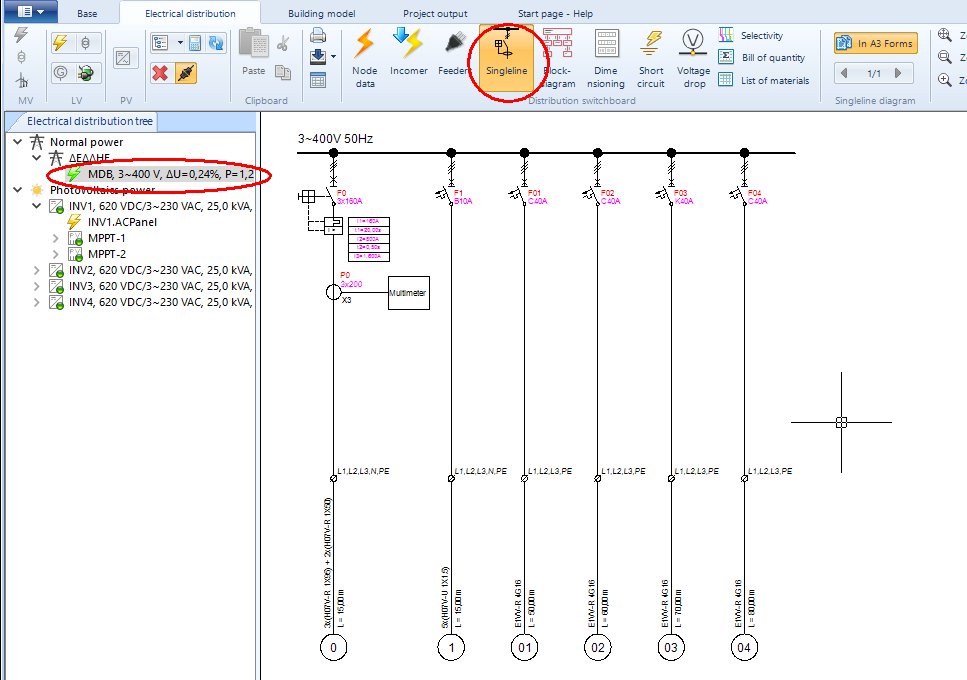The height and width of the screenshot is (680, 967).
Task: Select the Singleline diagram tool
Action: pos(507,57)
